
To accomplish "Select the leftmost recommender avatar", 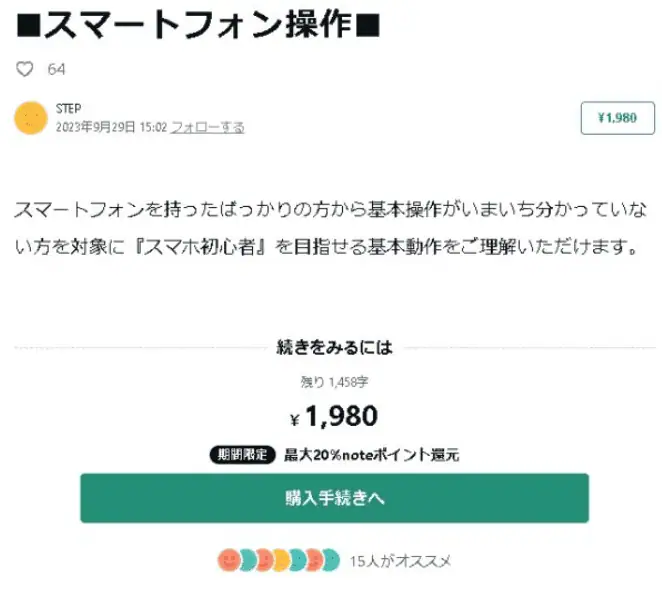I will 228,560.
